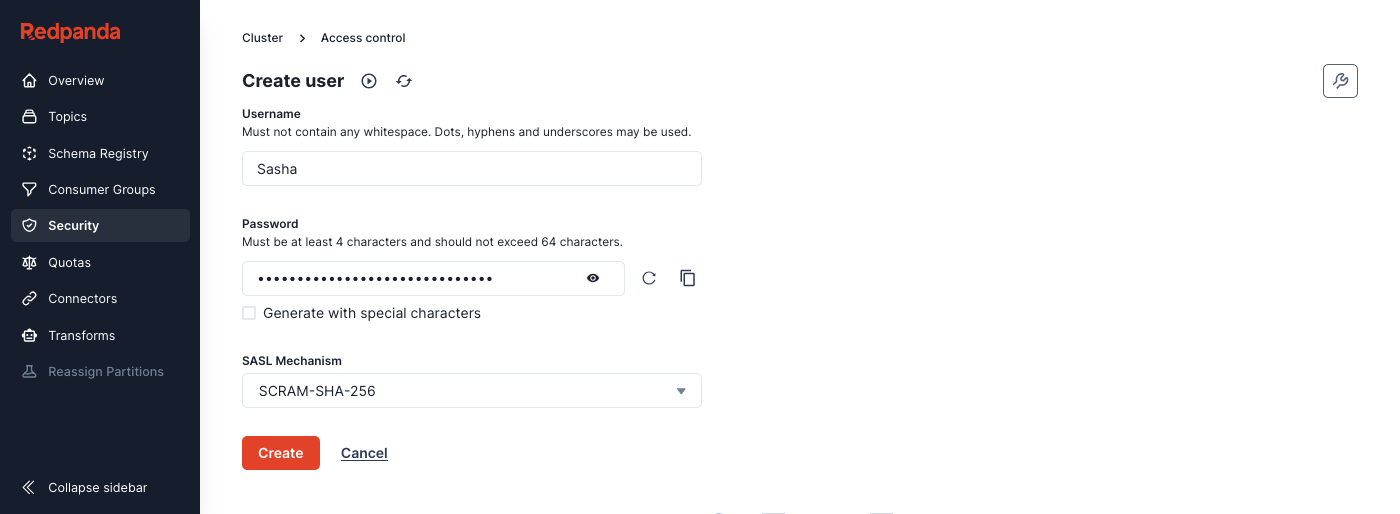Click the Connectors link icon
Viewport: 1400px width, 514px height.
tap(30, 299)
